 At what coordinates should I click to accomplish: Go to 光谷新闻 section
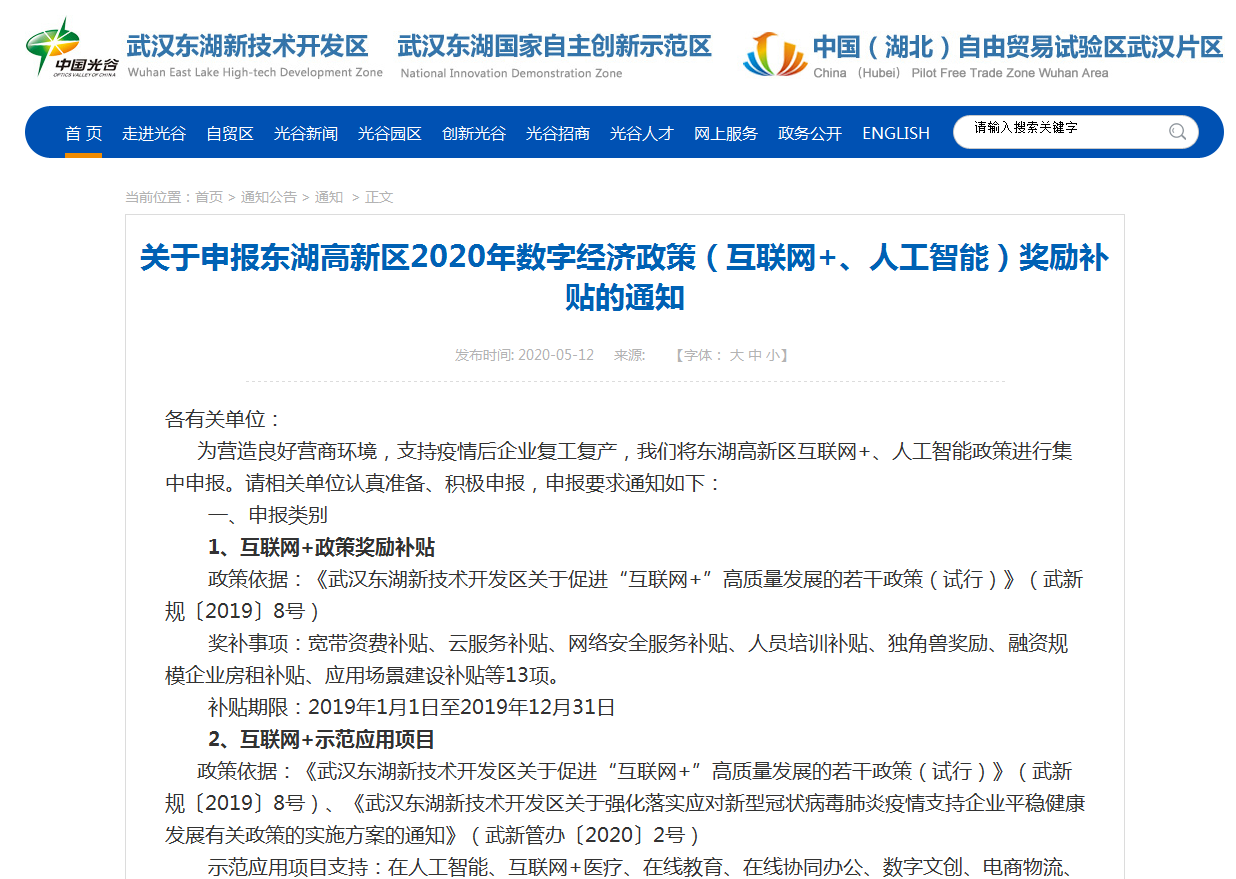[x=306, y=133]
